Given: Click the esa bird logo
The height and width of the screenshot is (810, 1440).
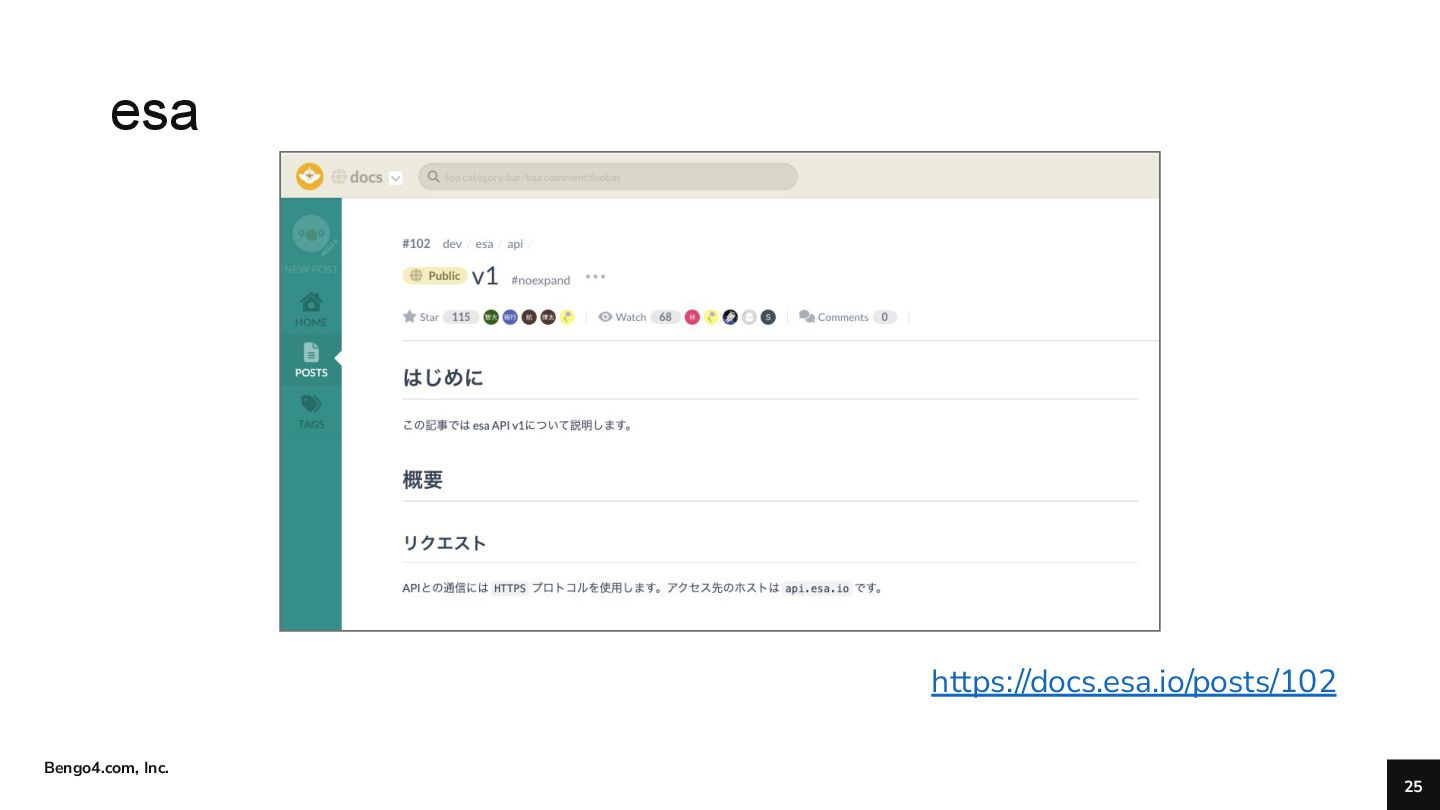Looking at the screenshot, I should (310, 176).
